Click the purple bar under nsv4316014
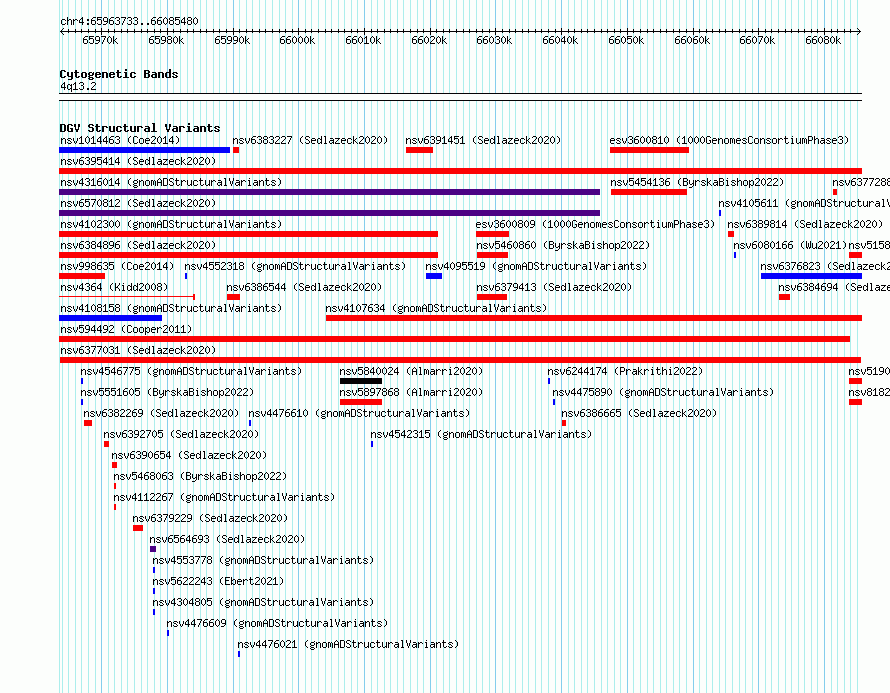 (x=329, y=192)
